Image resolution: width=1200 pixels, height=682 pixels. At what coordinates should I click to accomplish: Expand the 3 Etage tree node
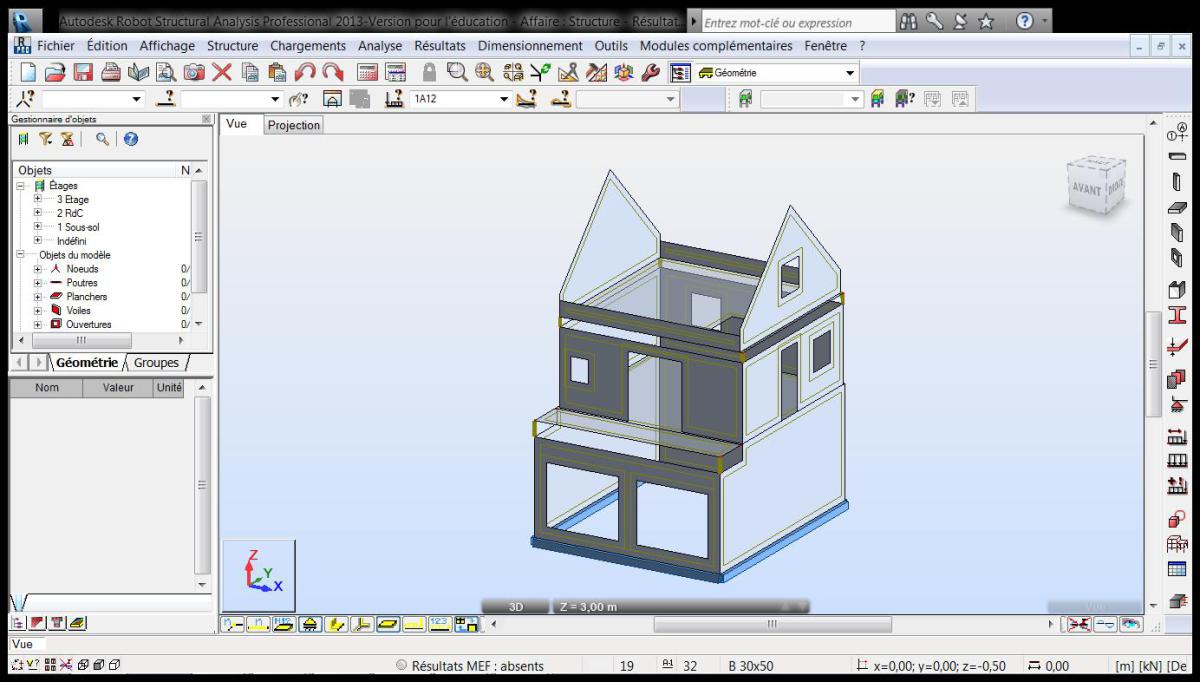pos(38,199)
